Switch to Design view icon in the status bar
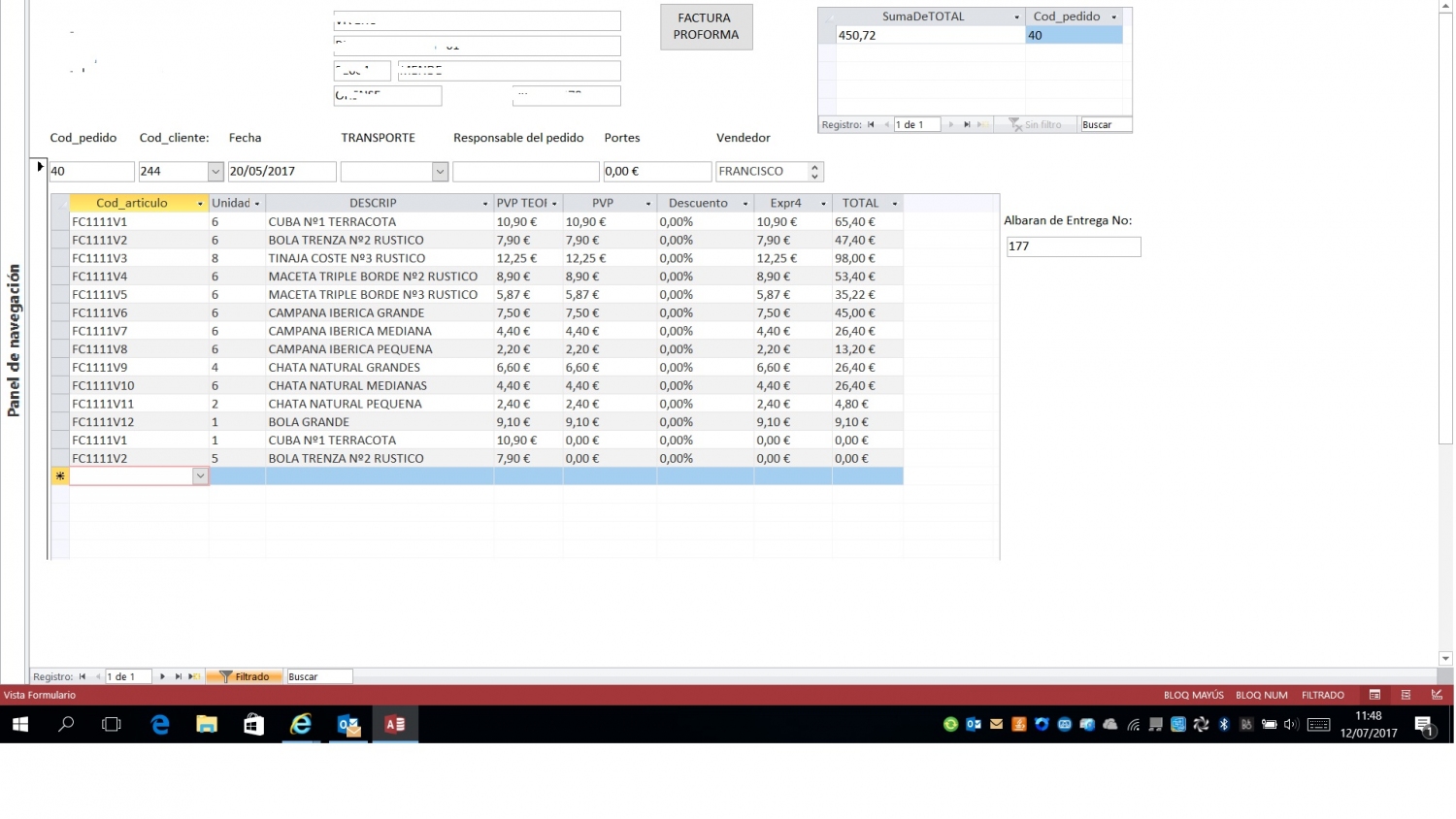This screenshot has height=819, width=1456. click(x=1437, y=695)
